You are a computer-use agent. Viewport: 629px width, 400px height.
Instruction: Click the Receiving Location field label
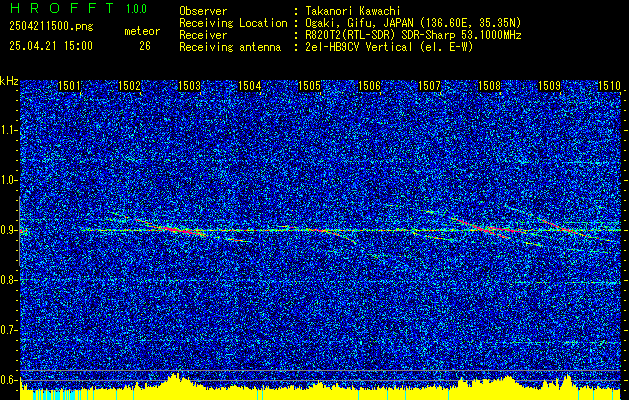233,23
